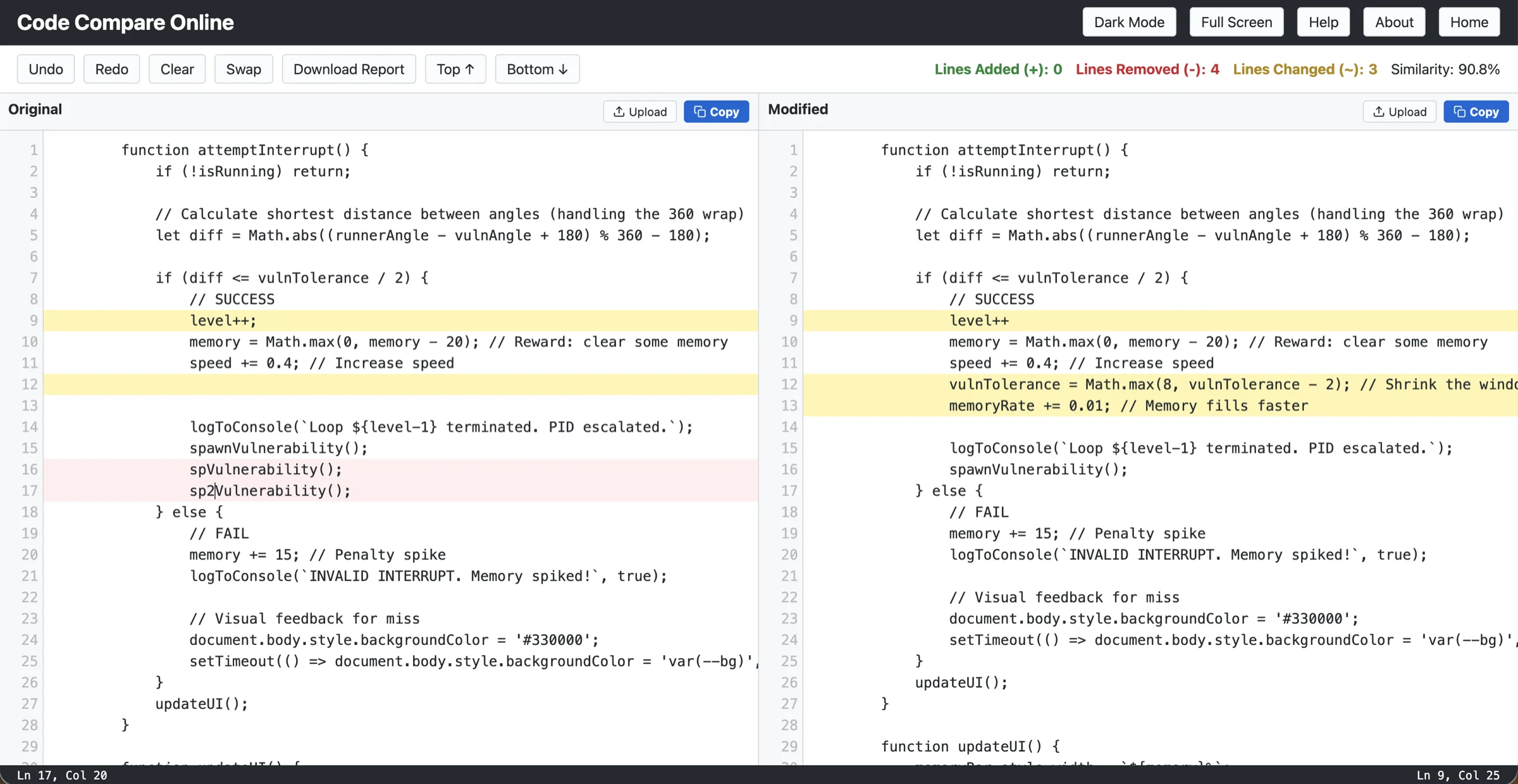Click Modified pane heading
The height and width of the screenshot is (784, 1518).
(798, 109)
